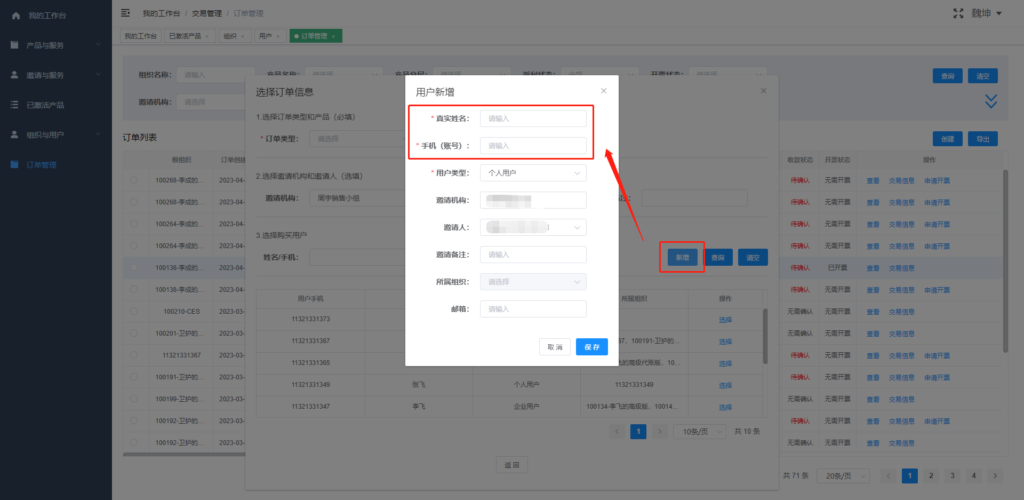Open the 10条/页 page size dropdown
Screen dimensions: 1024x500
700,431
